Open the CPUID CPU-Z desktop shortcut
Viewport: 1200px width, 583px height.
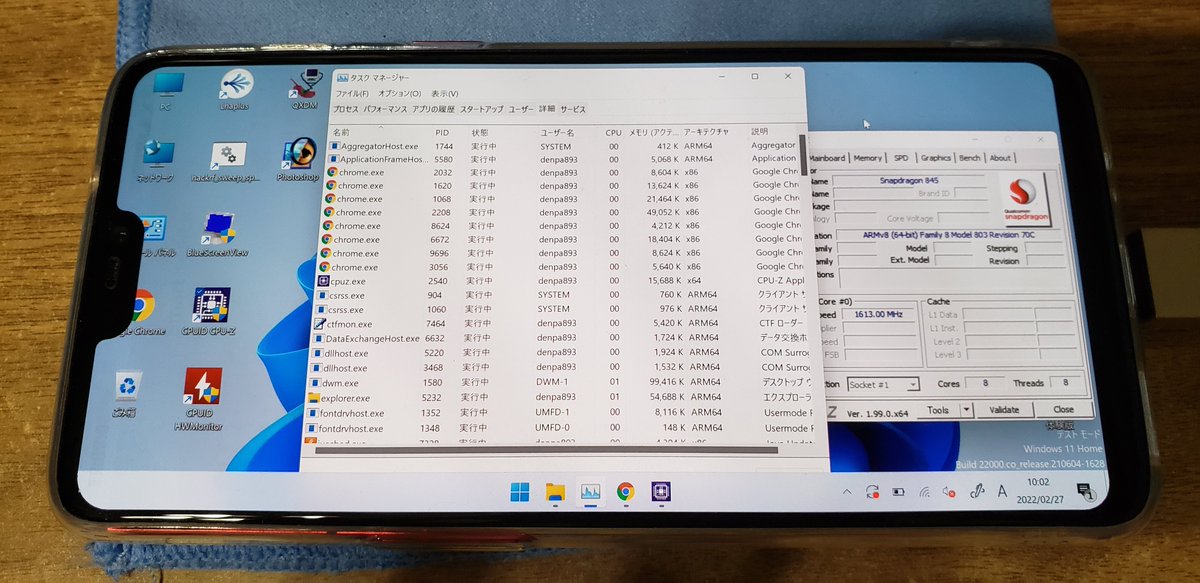(x=210, y=311)
